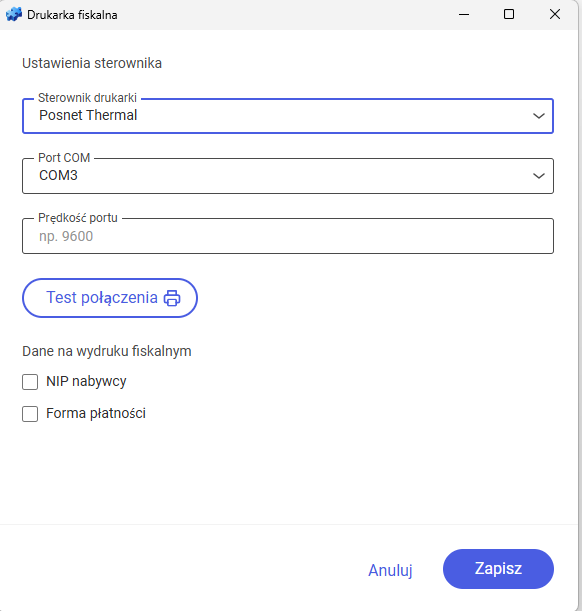Maximize the Drukarka fiskalna window
Image resolution: width=582 pixels, height=611 pixels.
[509, 14]
